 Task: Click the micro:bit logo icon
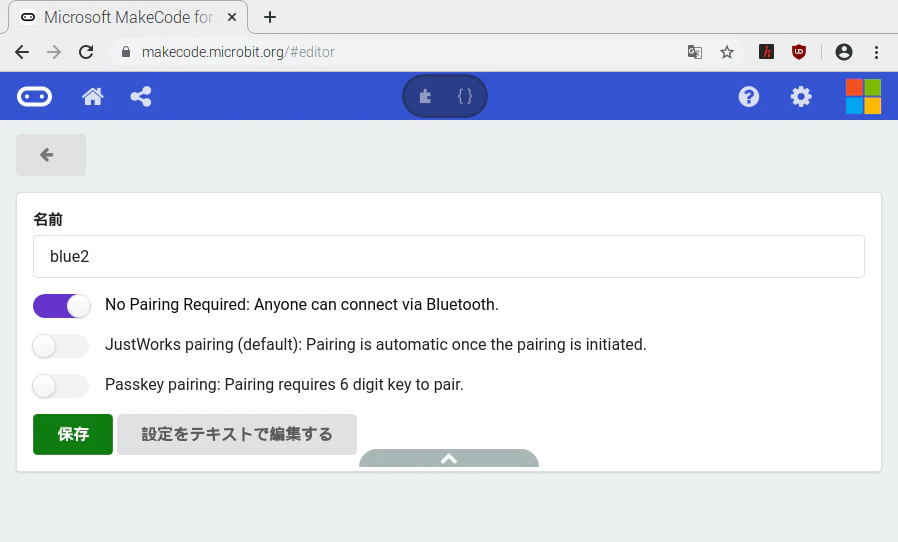point(34,96)
